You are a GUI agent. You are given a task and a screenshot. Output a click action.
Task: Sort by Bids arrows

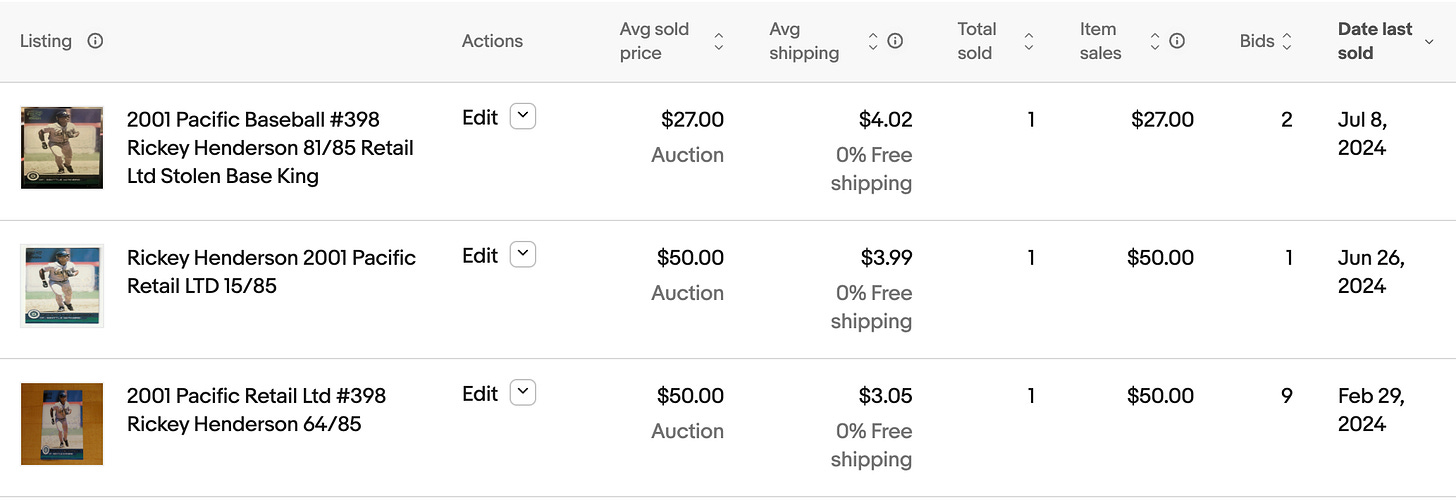click(x=1287, y=41)
